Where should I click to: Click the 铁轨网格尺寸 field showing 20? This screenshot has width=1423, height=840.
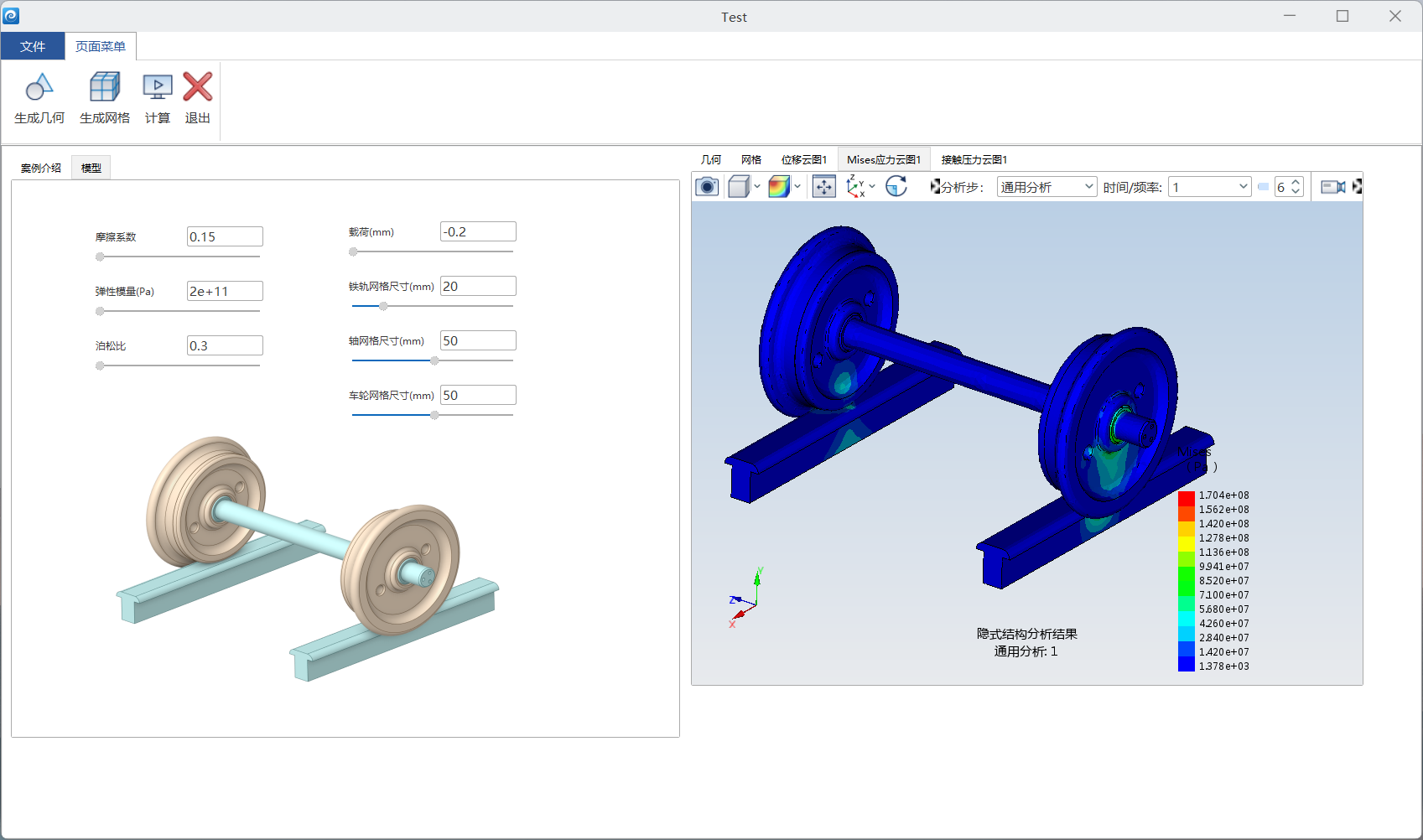[478, 286]
